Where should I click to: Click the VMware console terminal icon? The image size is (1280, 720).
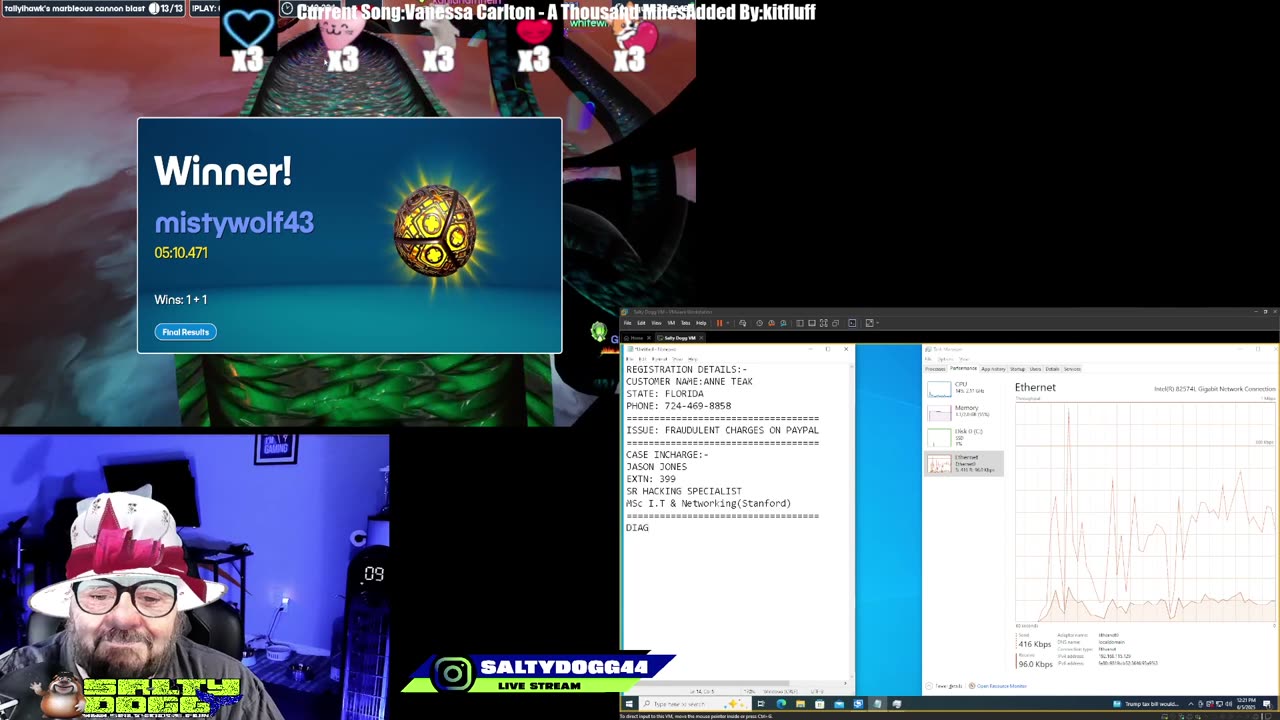(852, 323)
